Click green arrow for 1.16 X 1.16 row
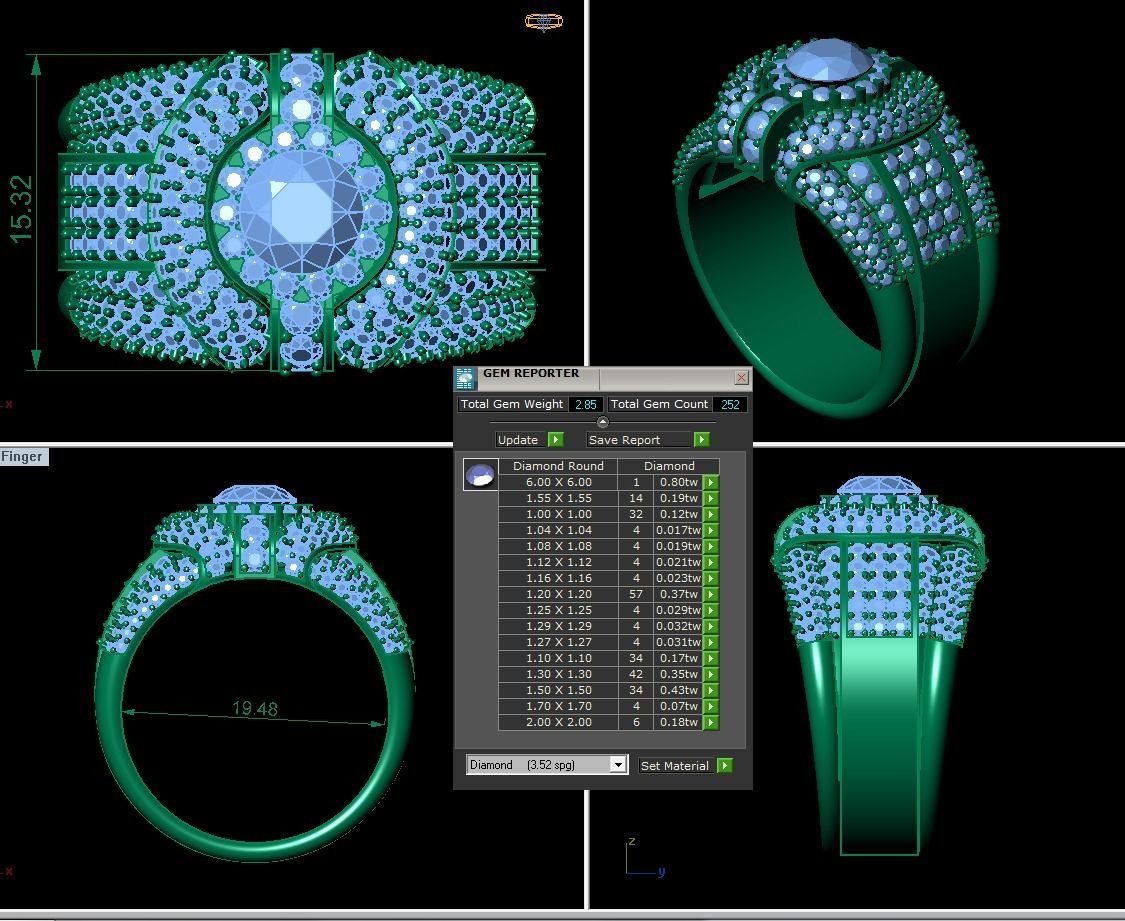Screen dimensions: 1125x921 [710, 578]
